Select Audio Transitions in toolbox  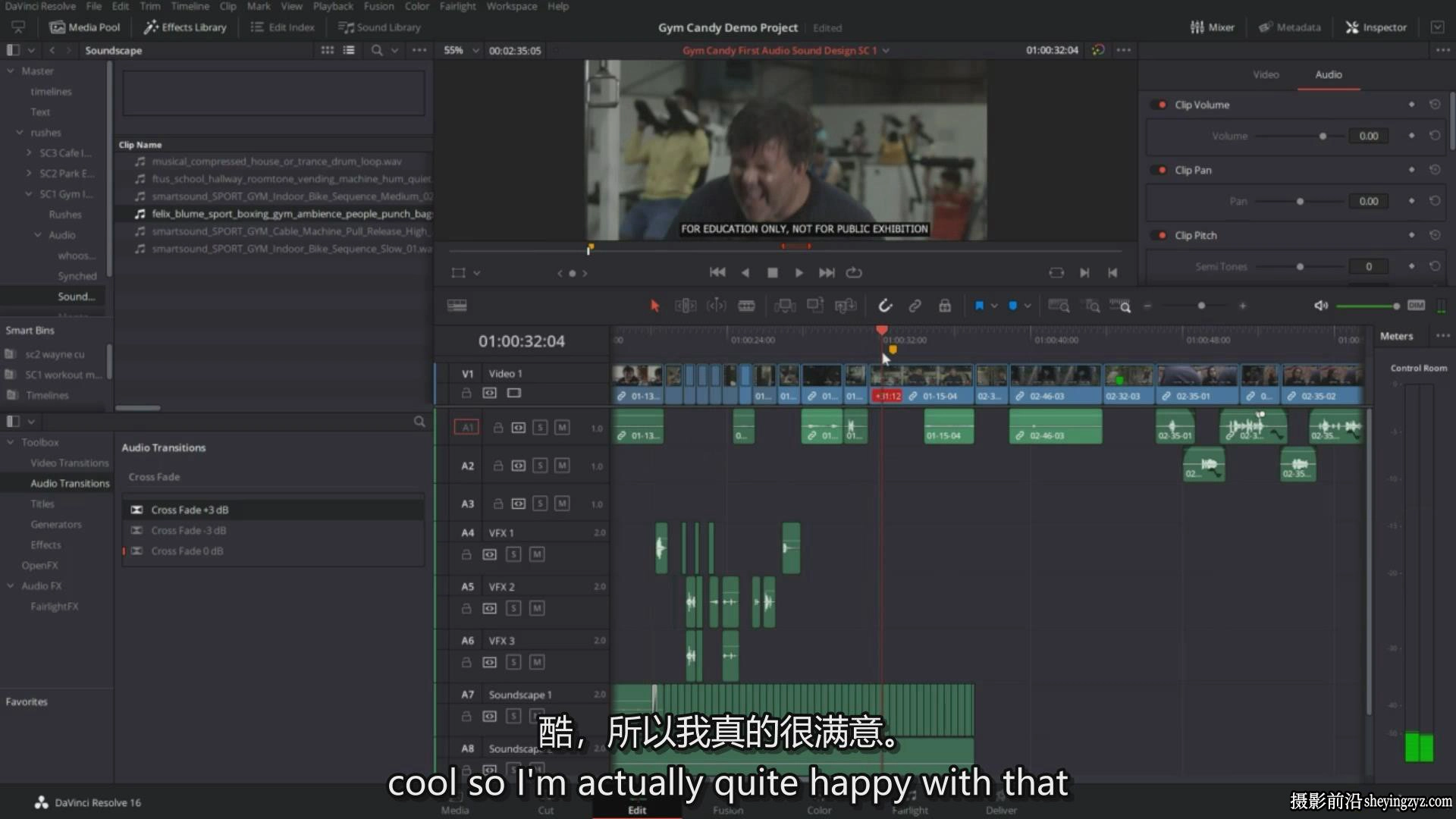click(x=70, y=483)
